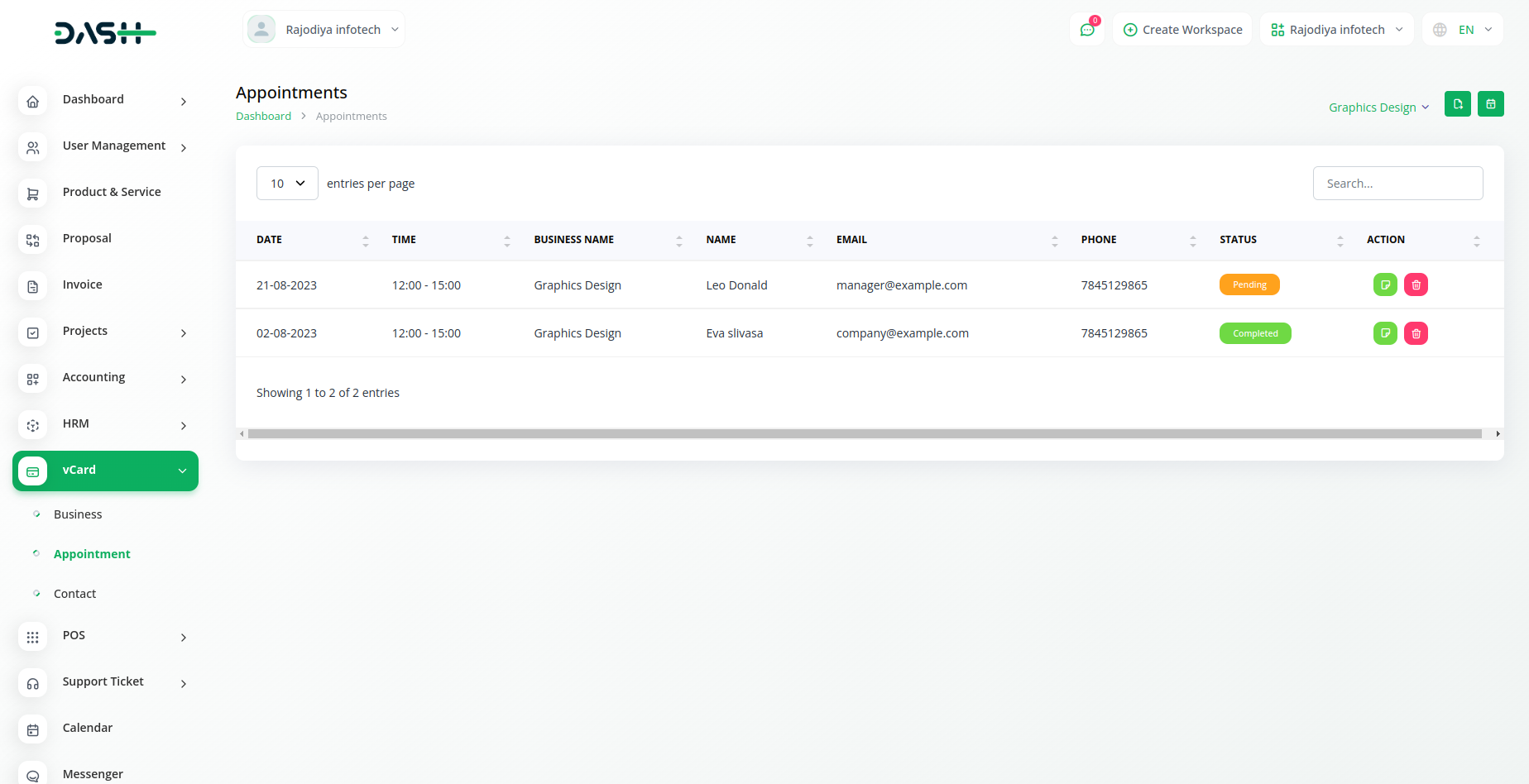Click the green export file icon button
Viewport: 1529px width, 784px height.
(1457, 104)
